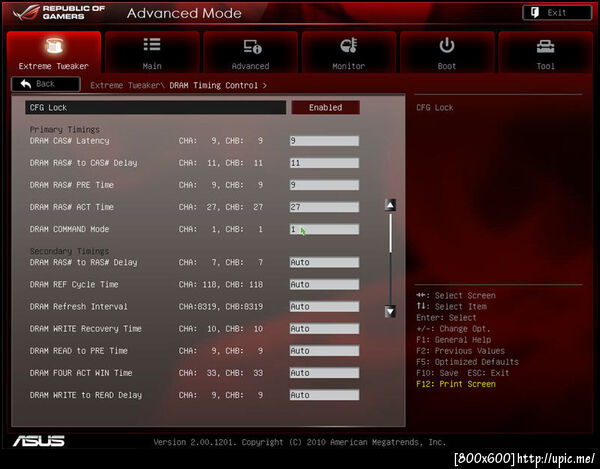Open the Extreme Tweaker tab icon
The width and height of the screenshot is (600, 469).
[54, 46]
